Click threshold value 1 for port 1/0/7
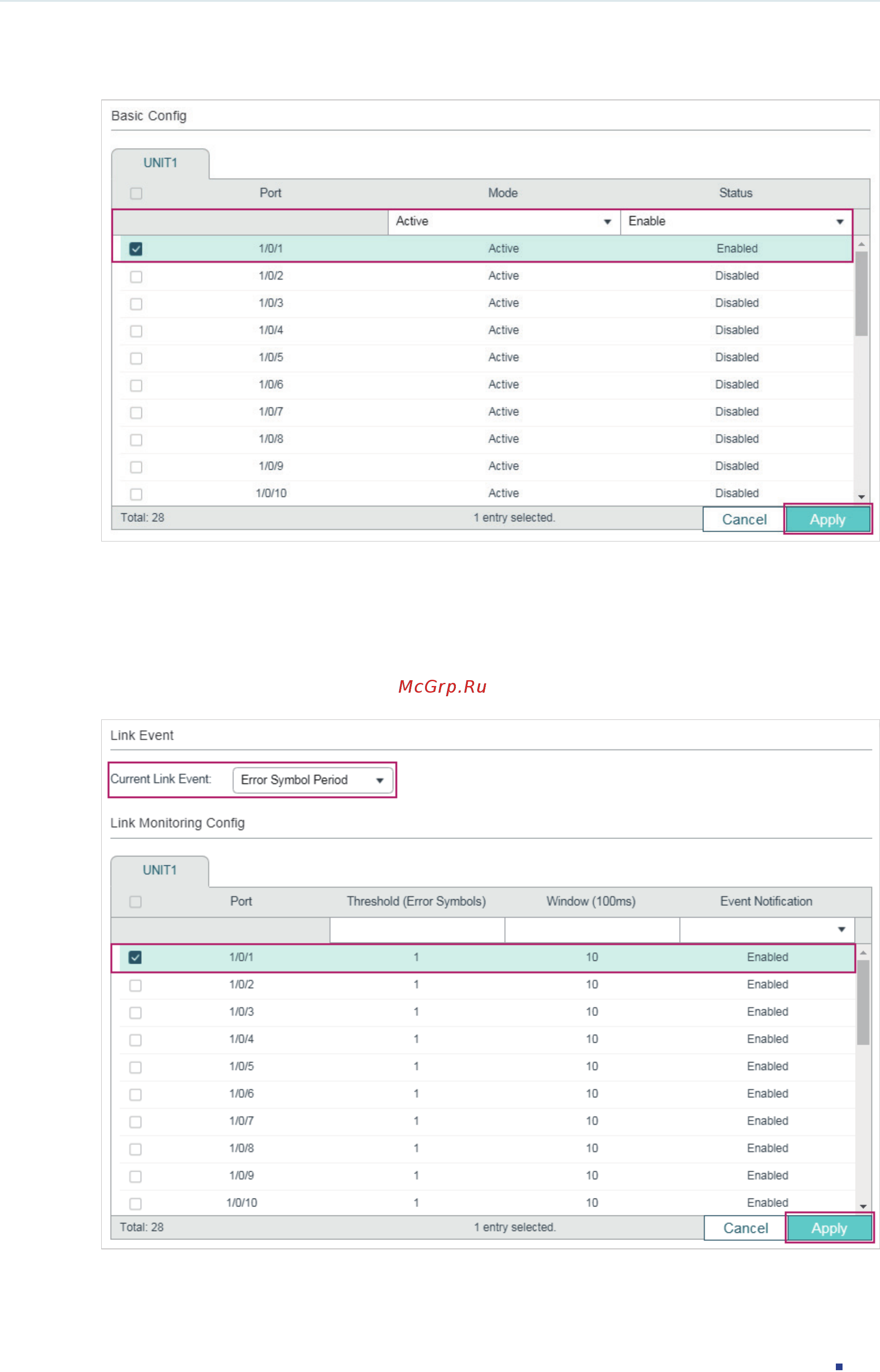The height and width of the screenshot is (1372, 880). click(x=416, y=1121)
